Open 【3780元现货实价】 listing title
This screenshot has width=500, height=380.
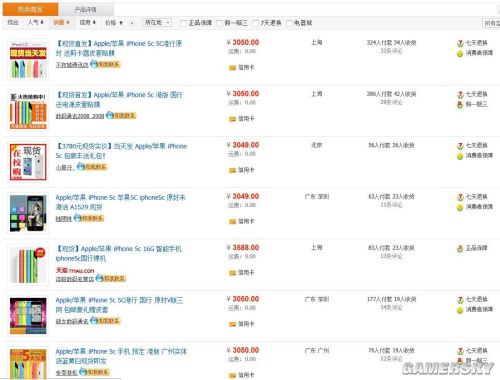pyautogui.click(x=121, y=151)
